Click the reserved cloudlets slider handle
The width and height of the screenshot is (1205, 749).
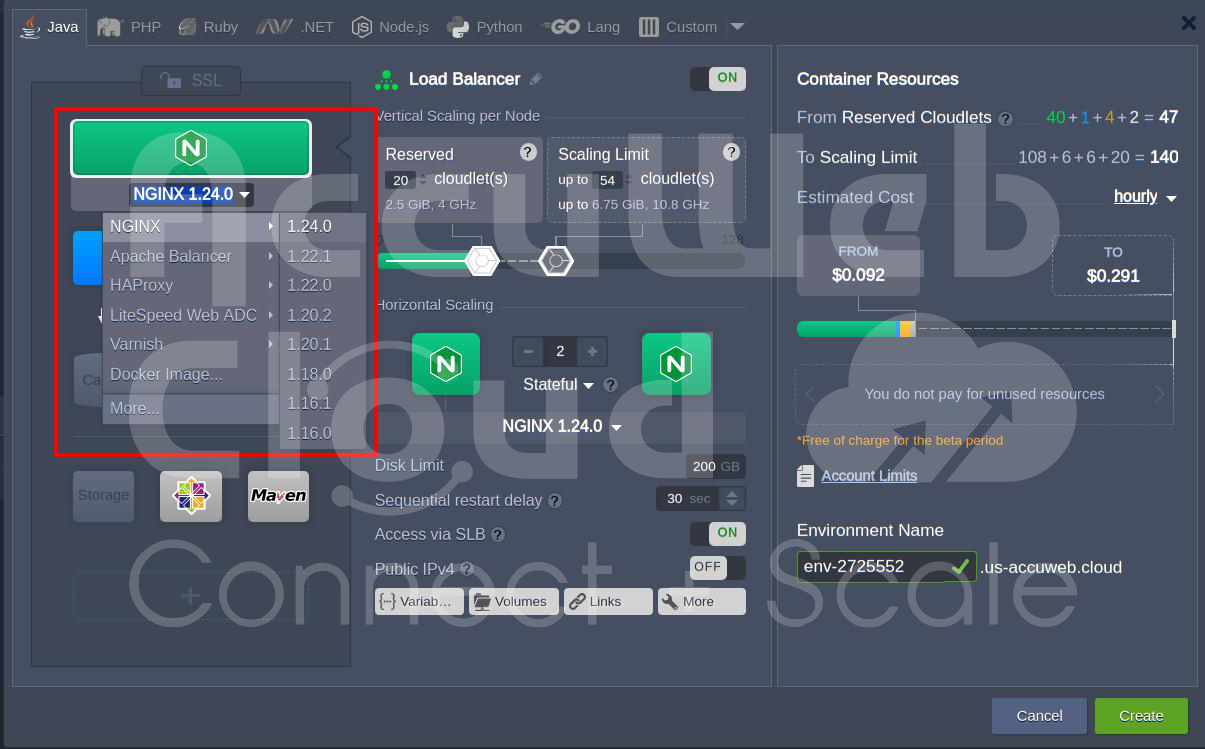[482, 261]
